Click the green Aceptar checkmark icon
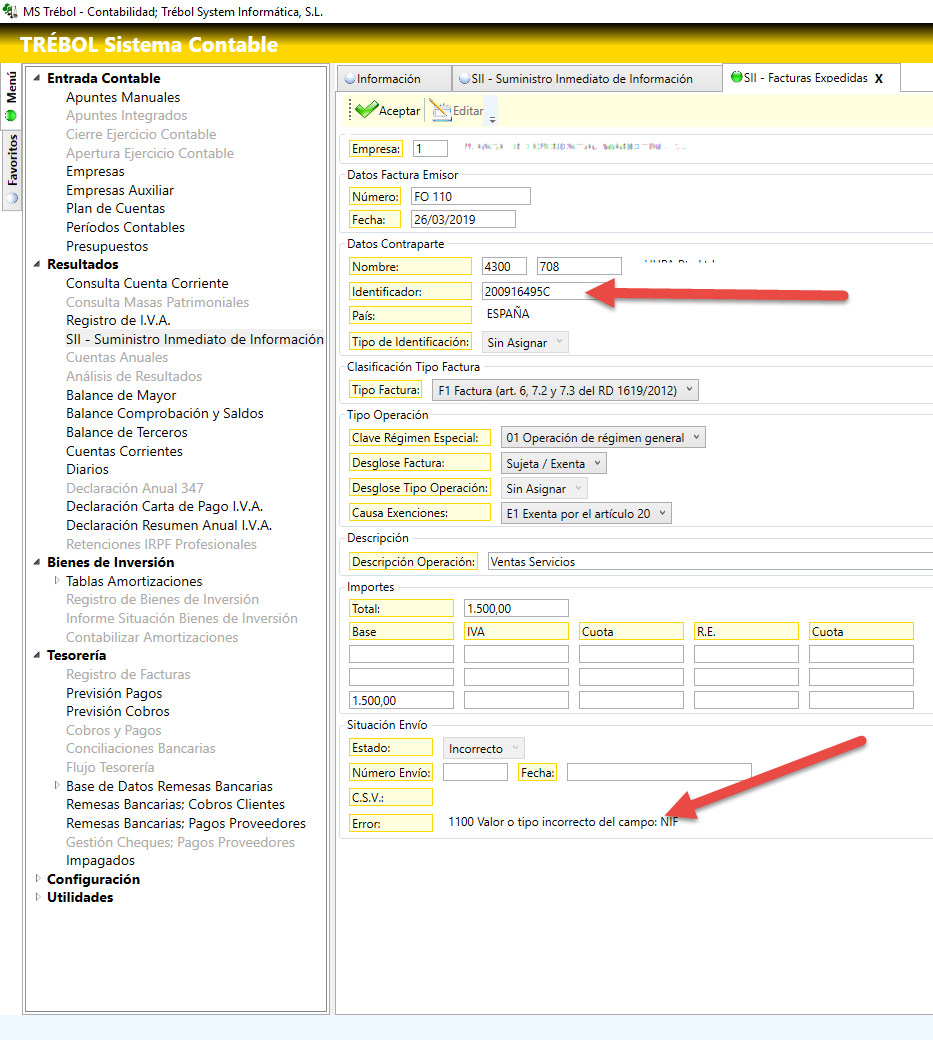933x1040 pixels. click(366, 109)
